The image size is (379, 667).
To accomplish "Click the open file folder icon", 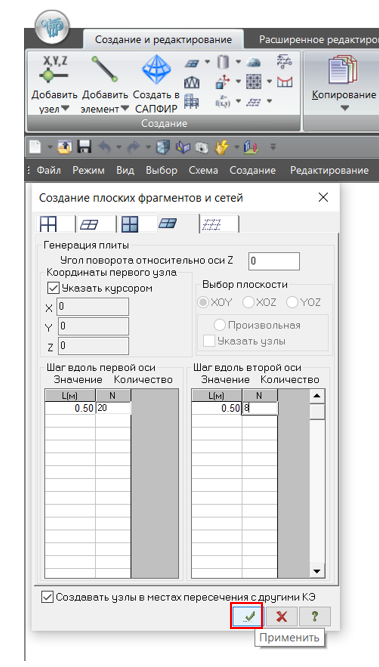I will (65, 147).
